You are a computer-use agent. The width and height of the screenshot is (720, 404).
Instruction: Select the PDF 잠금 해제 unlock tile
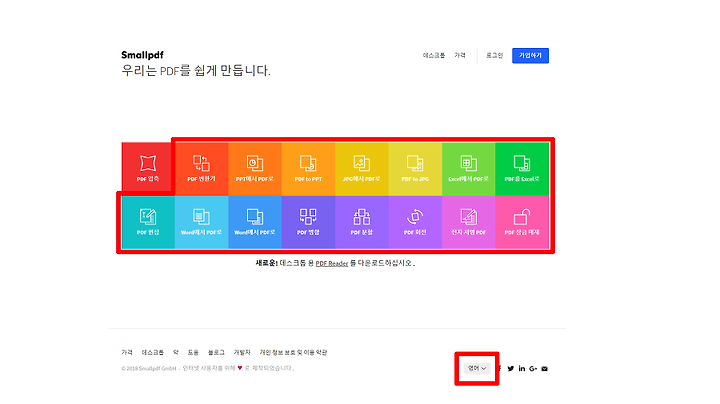coord(522,222)
